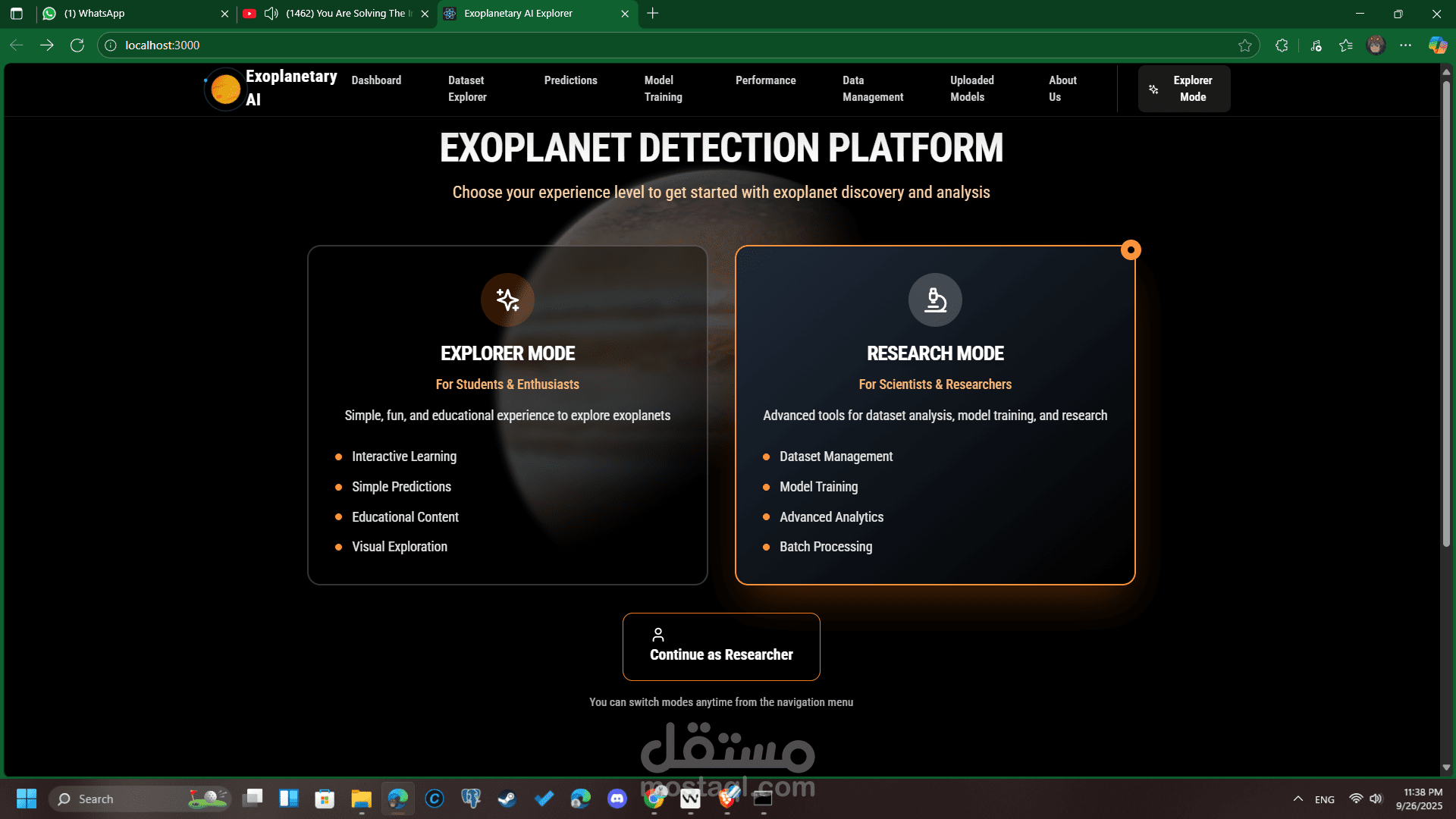Select the Explorer Mode card

tap(507, 415)
